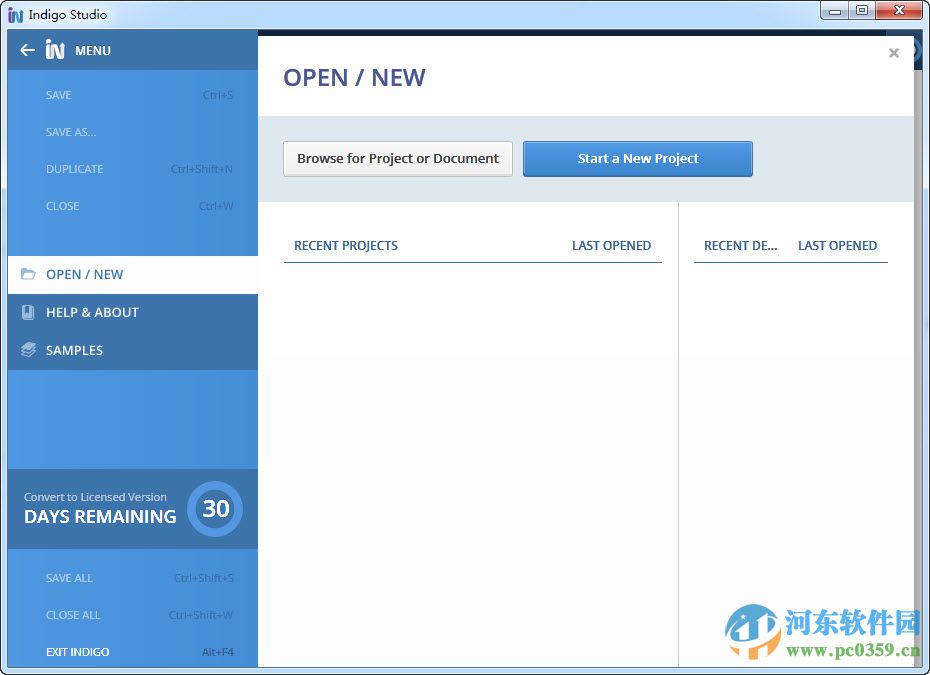930x675 pixels.
Task: Click the layers icon beside SAMPLES
Action: click(28, 350)
